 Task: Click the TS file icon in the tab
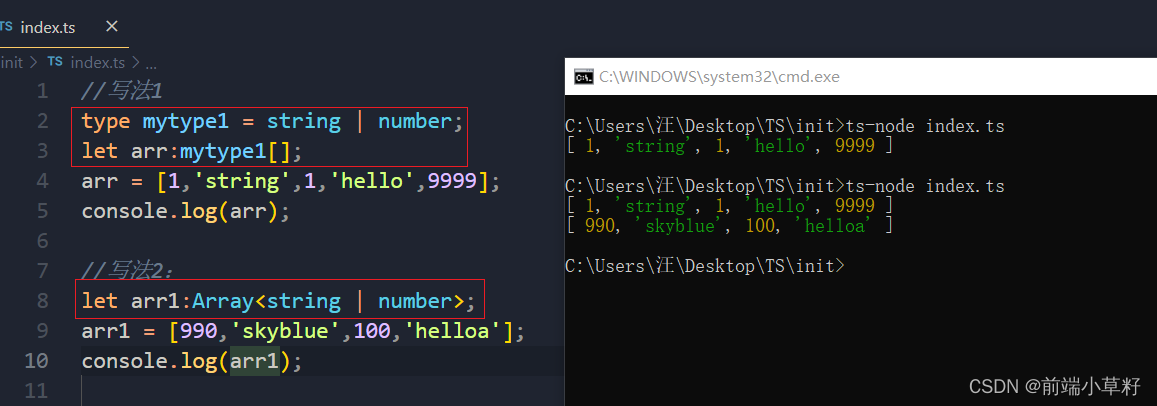(6, 27)
